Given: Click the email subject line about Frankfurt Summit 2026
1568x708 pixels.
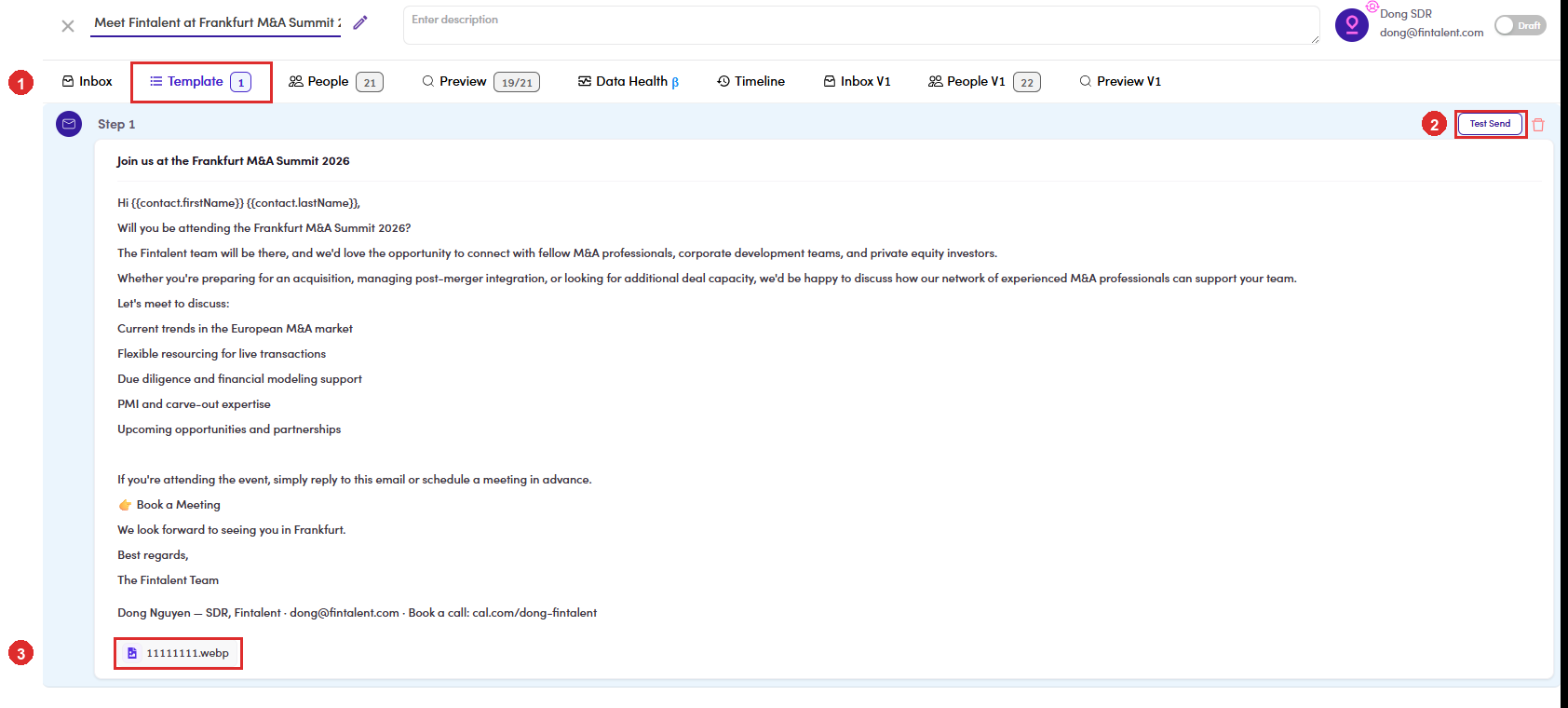Looking at the screenshot, I should pos(234,161).
